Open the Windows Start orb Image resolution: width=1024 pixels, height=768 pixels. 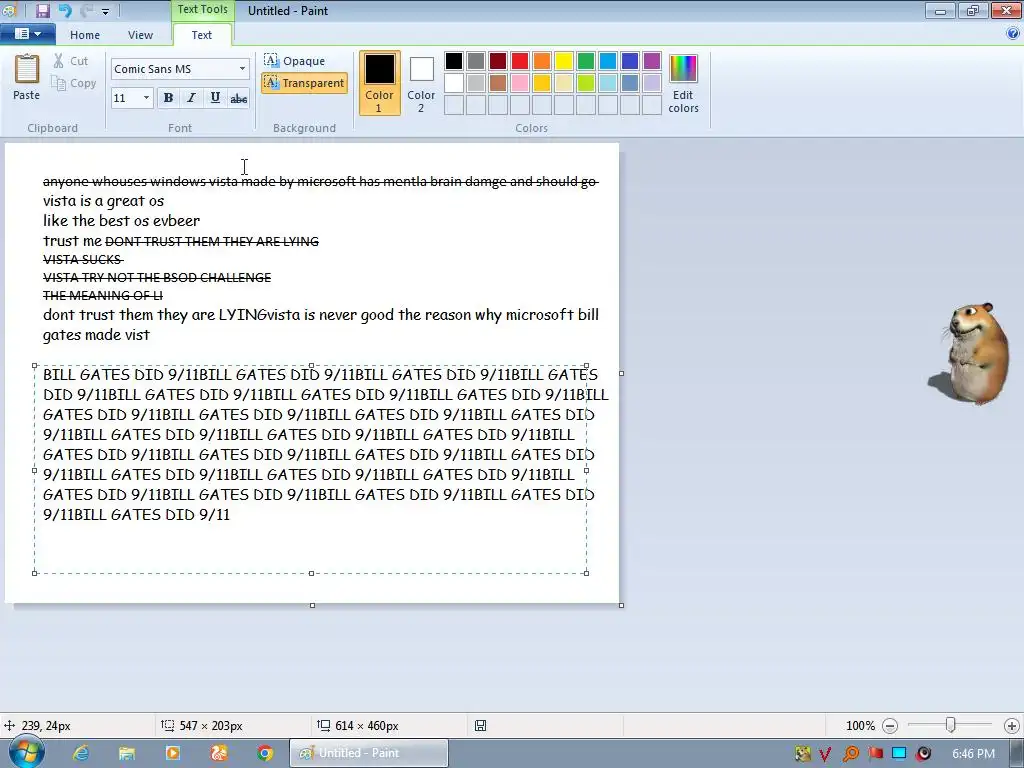pyautogui.click(x=26, y=752)
